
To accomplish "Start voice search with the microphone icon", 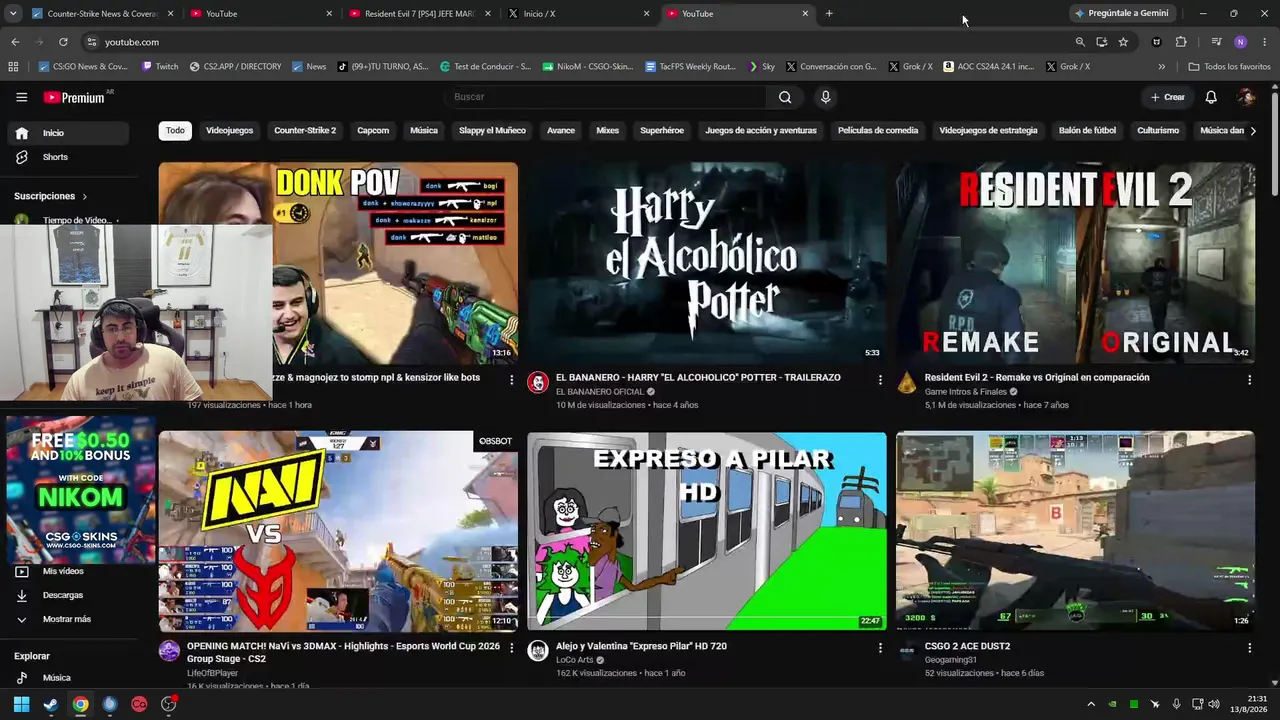I will pos(825,97).
